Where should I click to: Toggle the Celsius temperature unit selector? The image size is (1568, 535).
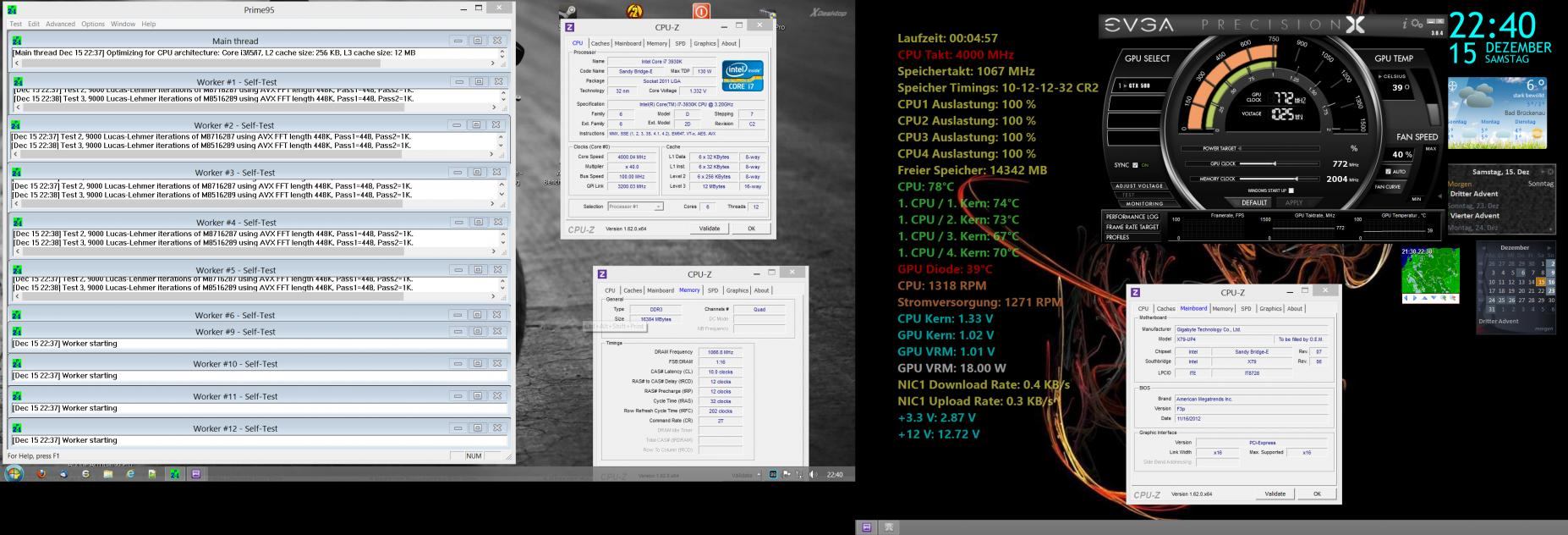pos(1393,76)
